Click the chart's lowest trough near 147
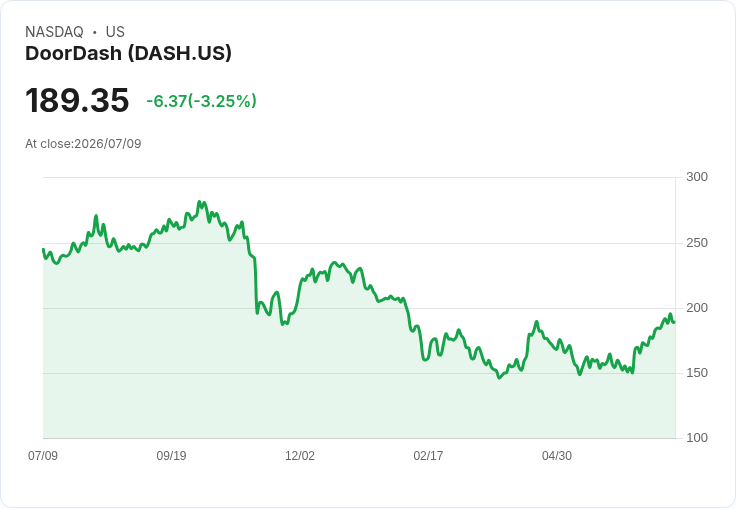736x508 pixels. pyautogui.click(x=499, y=378)
